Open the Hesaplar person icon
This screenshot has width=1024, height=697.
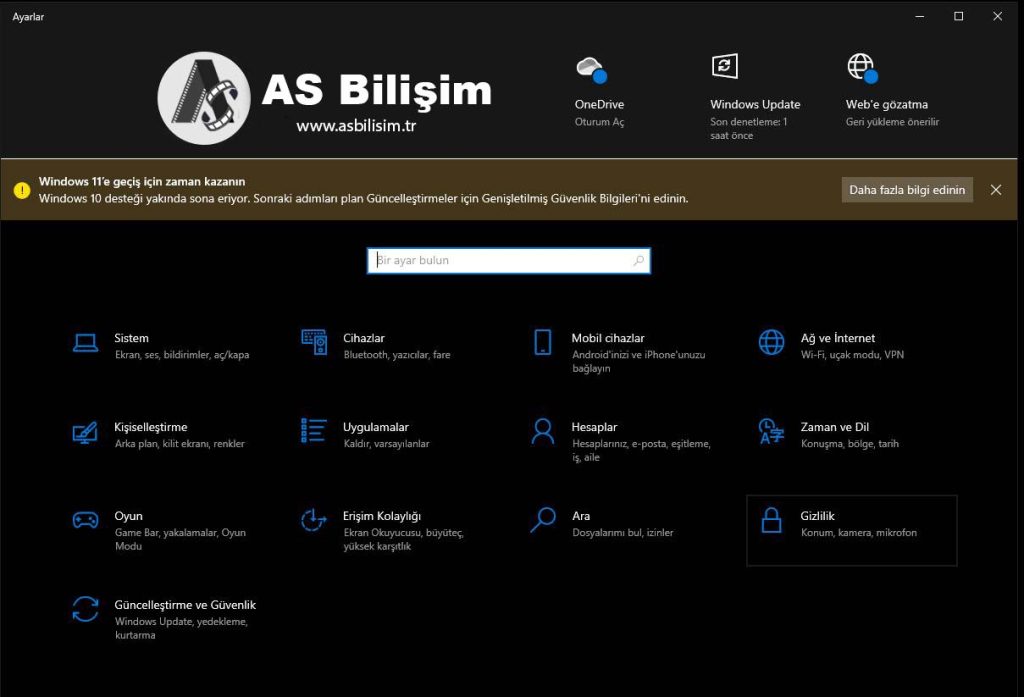(x=543, y=432)
